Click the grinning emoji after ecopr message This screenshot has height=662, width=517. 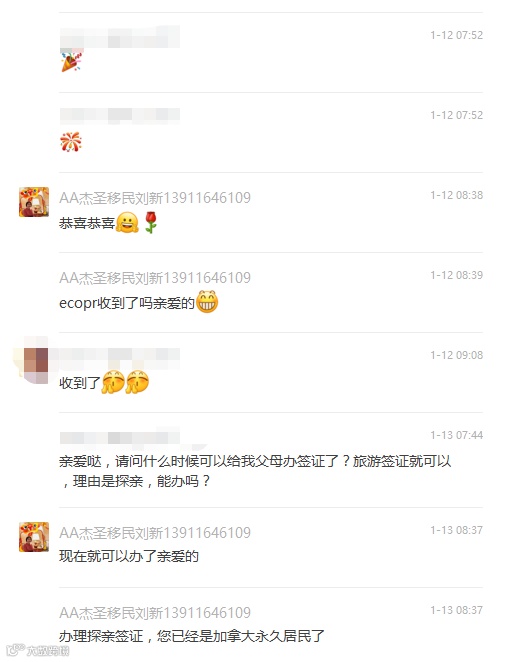pyautogui.click(x=207, y=302)
